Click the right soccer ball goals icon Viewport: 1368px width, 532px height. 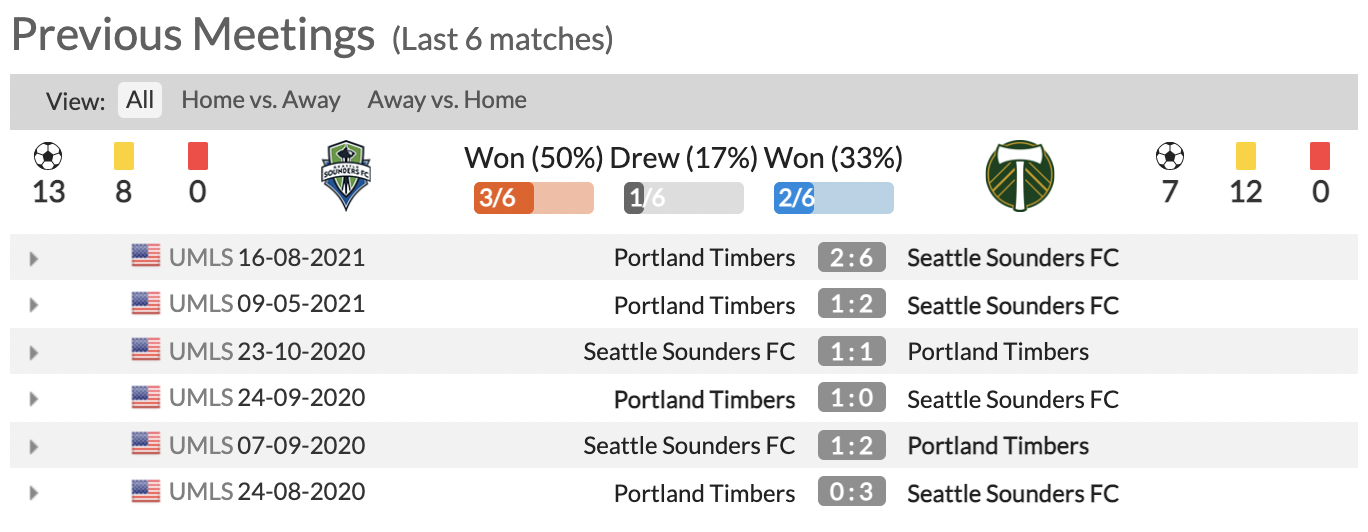pos(1170,156)
